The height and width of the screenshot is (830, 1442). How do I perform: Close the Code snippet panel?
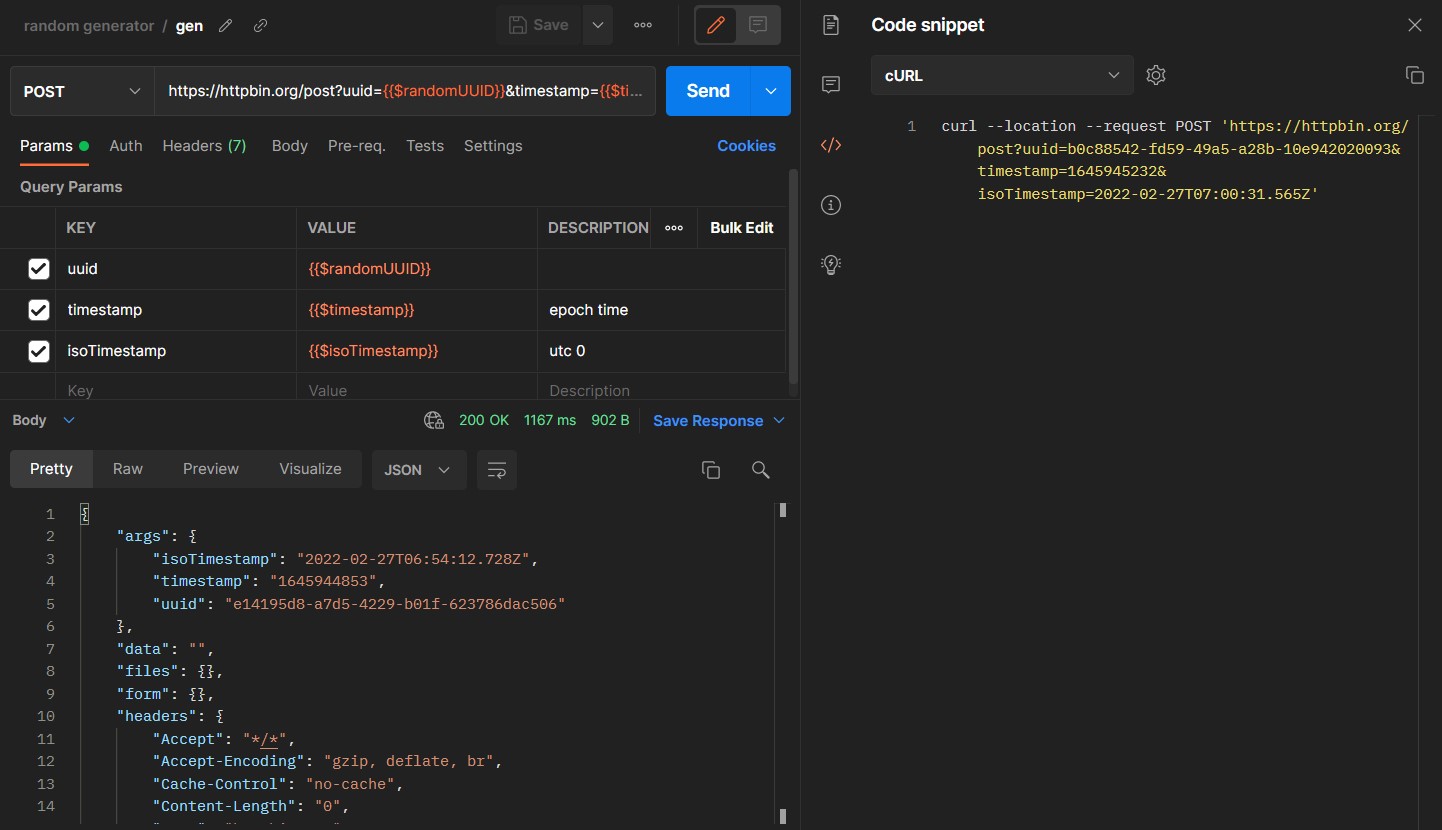(x=1414, y=25)
